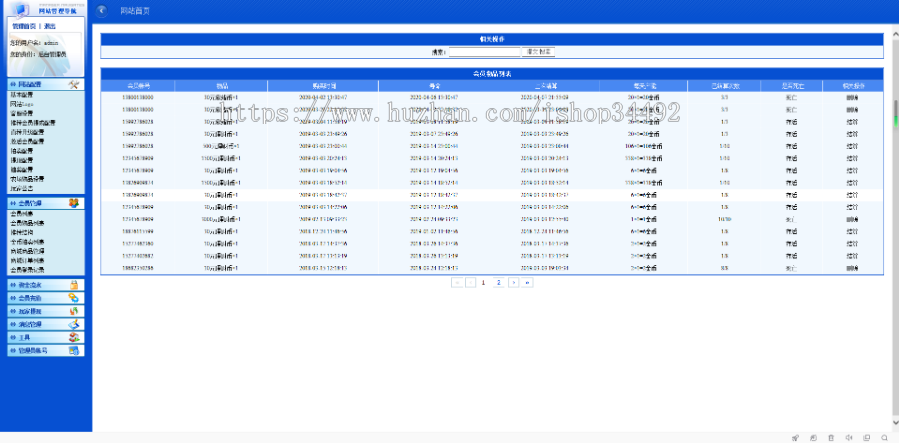Click member account 18818111199

pos(138,231)
